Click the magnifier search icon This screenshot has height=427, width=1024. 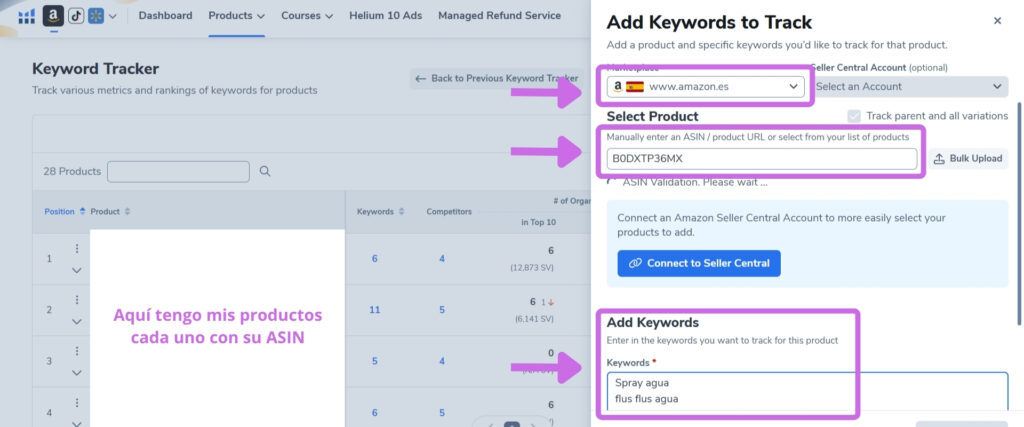point(264,172)
